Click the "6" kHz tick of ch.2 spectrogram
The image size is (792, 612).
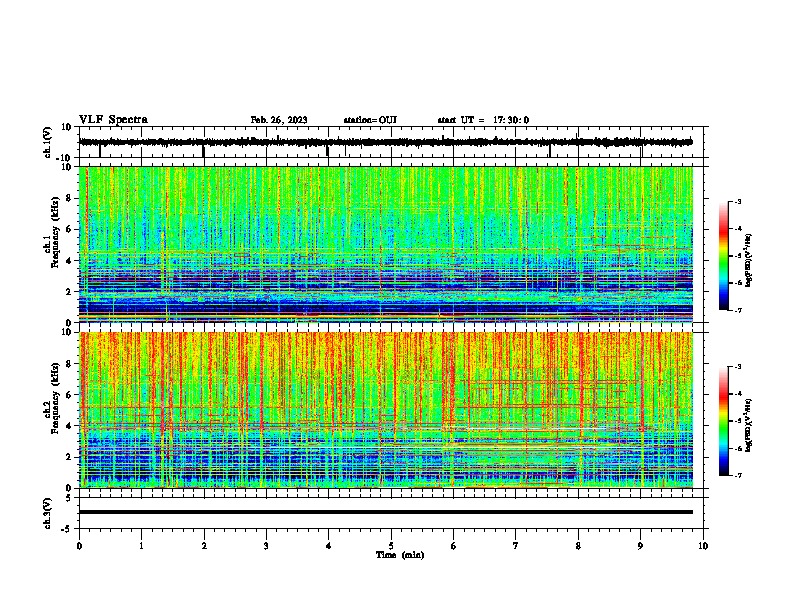coord(69,395)
